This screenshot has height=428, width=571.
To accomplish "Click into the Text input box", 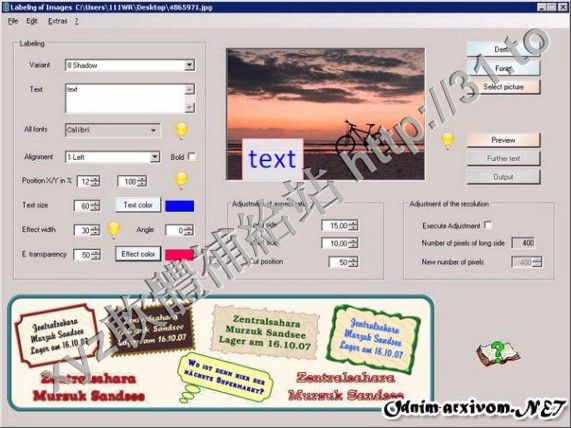I will [x=125, y=98].
